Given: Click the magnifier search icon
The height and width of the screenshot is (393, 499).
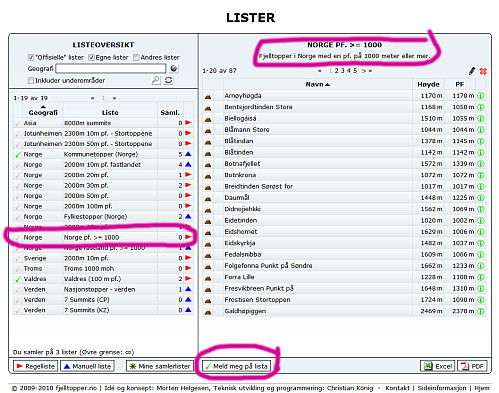Looking at the screenshot, I should click(155, 80).
